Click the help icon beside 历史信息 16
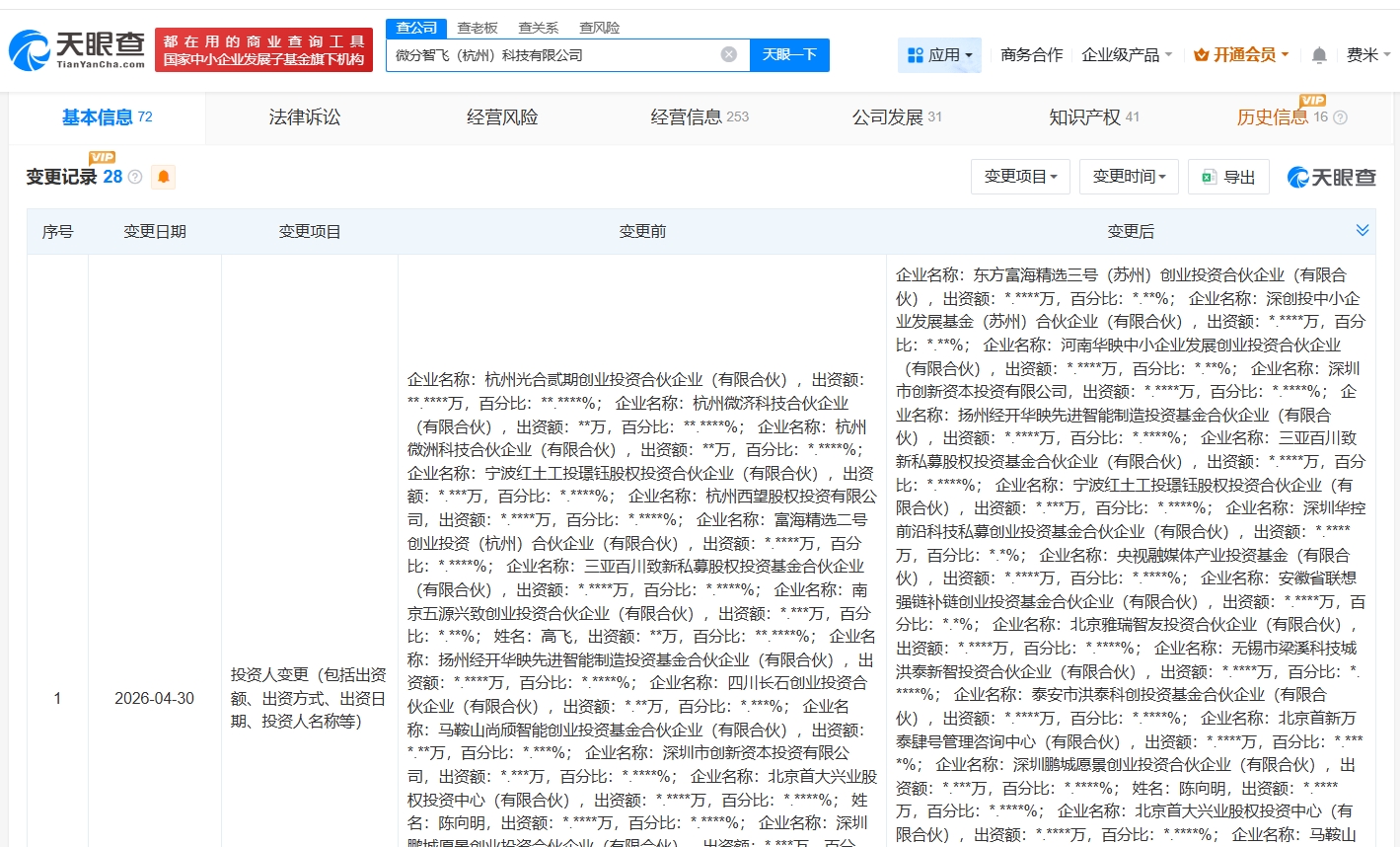 (1340, 117)
